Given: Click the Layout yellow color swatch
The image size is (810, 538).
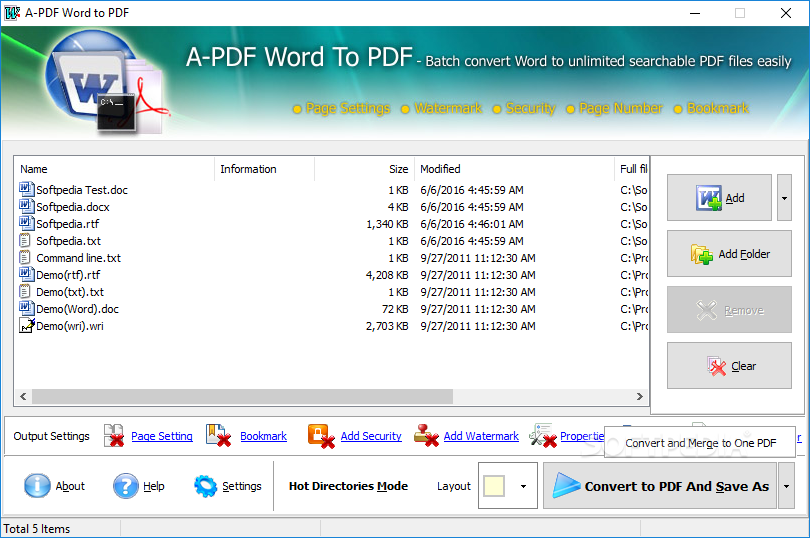Looking at the screenshot, I should click(494, 486).
